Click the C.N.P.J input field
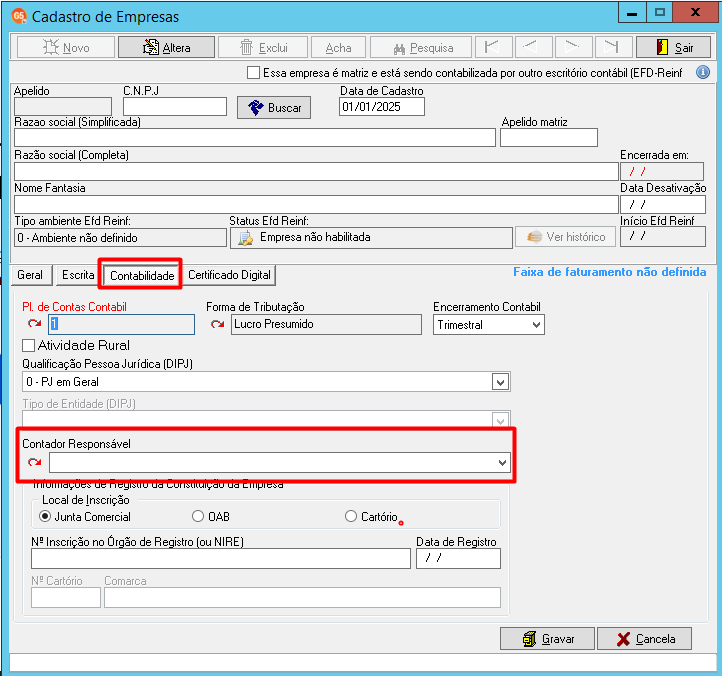The width and height of the screenshot is (722, 676). tap(175, 106)
